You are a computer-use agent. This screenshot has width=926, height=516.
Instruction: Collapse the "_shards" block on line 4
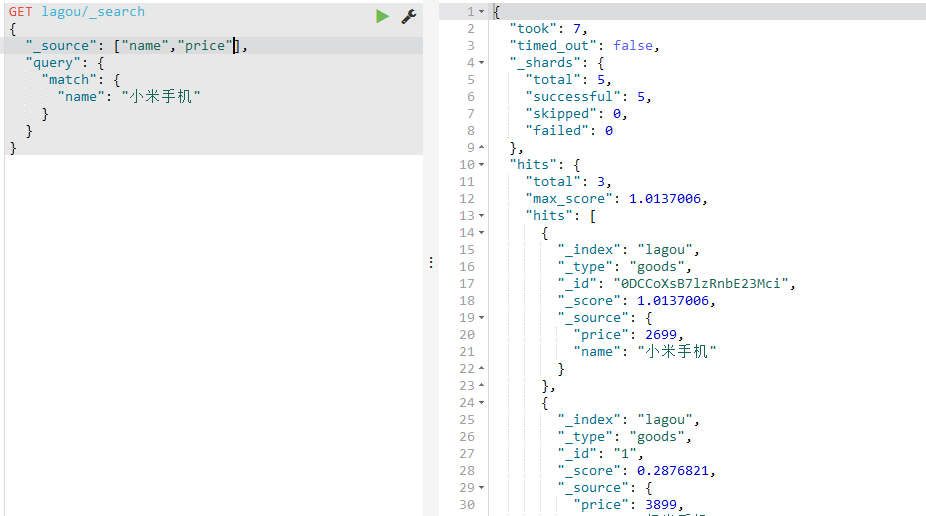pyautogui.click(x=481, y=63)
